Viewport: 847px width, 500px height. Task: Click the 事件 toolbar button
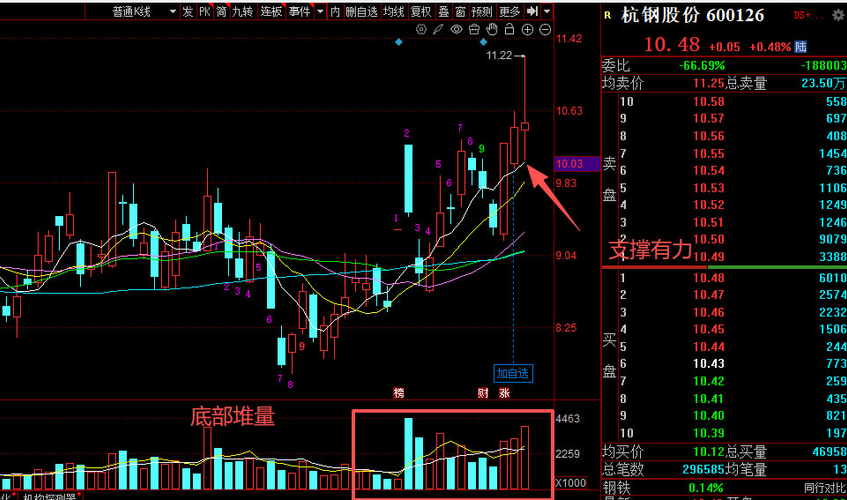[x=299, y=11]
